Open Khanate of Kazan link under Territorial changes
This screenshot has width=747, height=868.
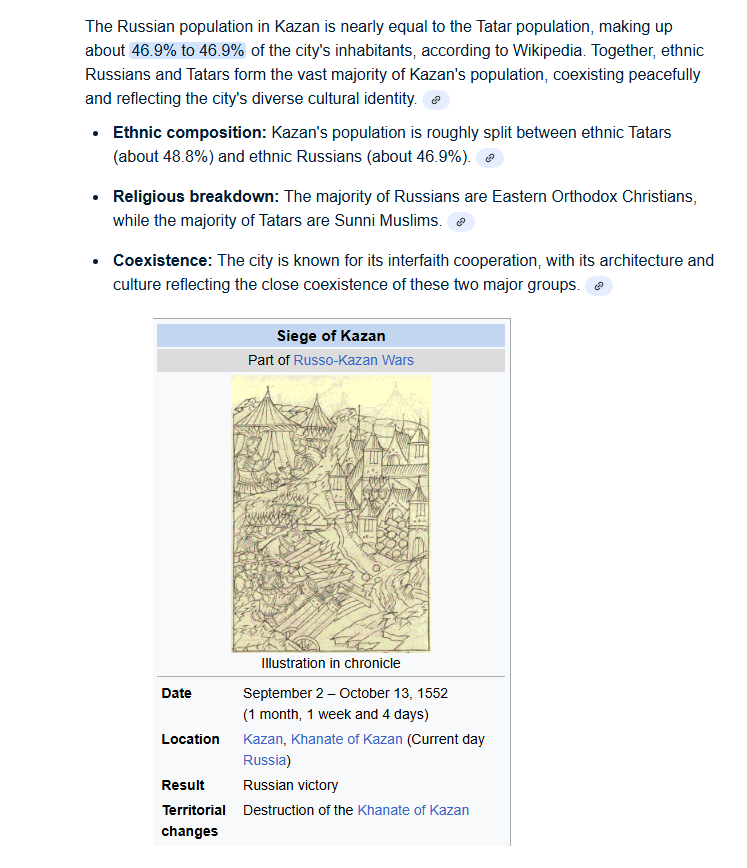pos(413,810)
